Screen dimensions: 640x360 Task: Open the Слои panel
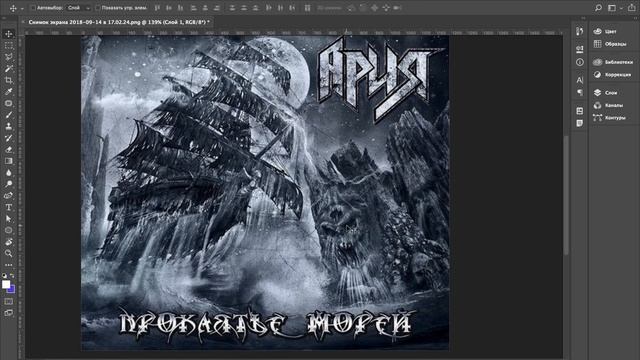[611, 93]
